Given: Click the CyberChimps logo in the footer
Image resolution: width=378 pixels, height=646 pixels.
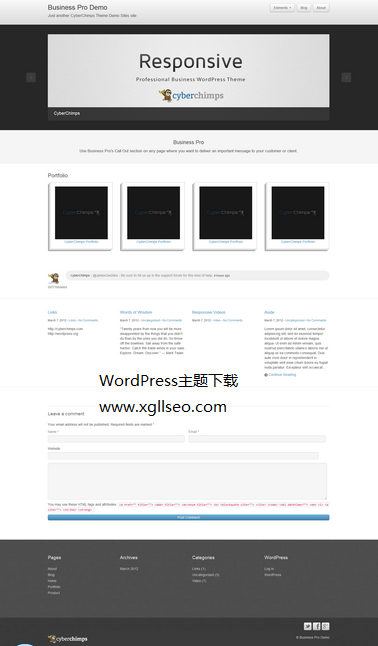Looking at the screenshot, I should click(68, 639).
